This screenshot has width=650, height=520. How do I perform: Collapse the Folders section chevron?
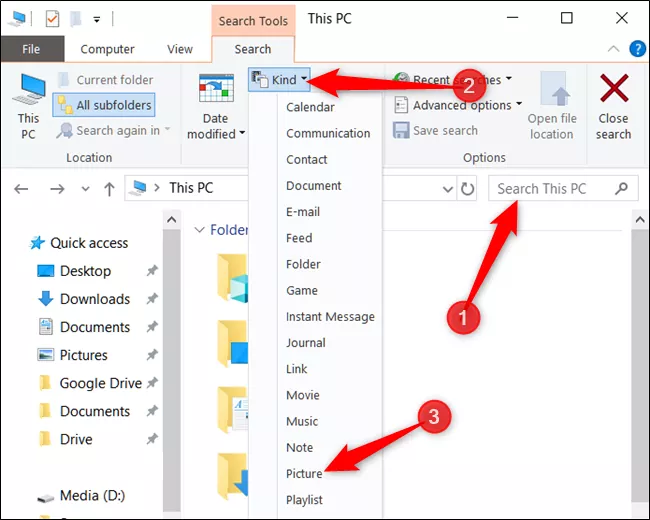[x=198, y=230]
